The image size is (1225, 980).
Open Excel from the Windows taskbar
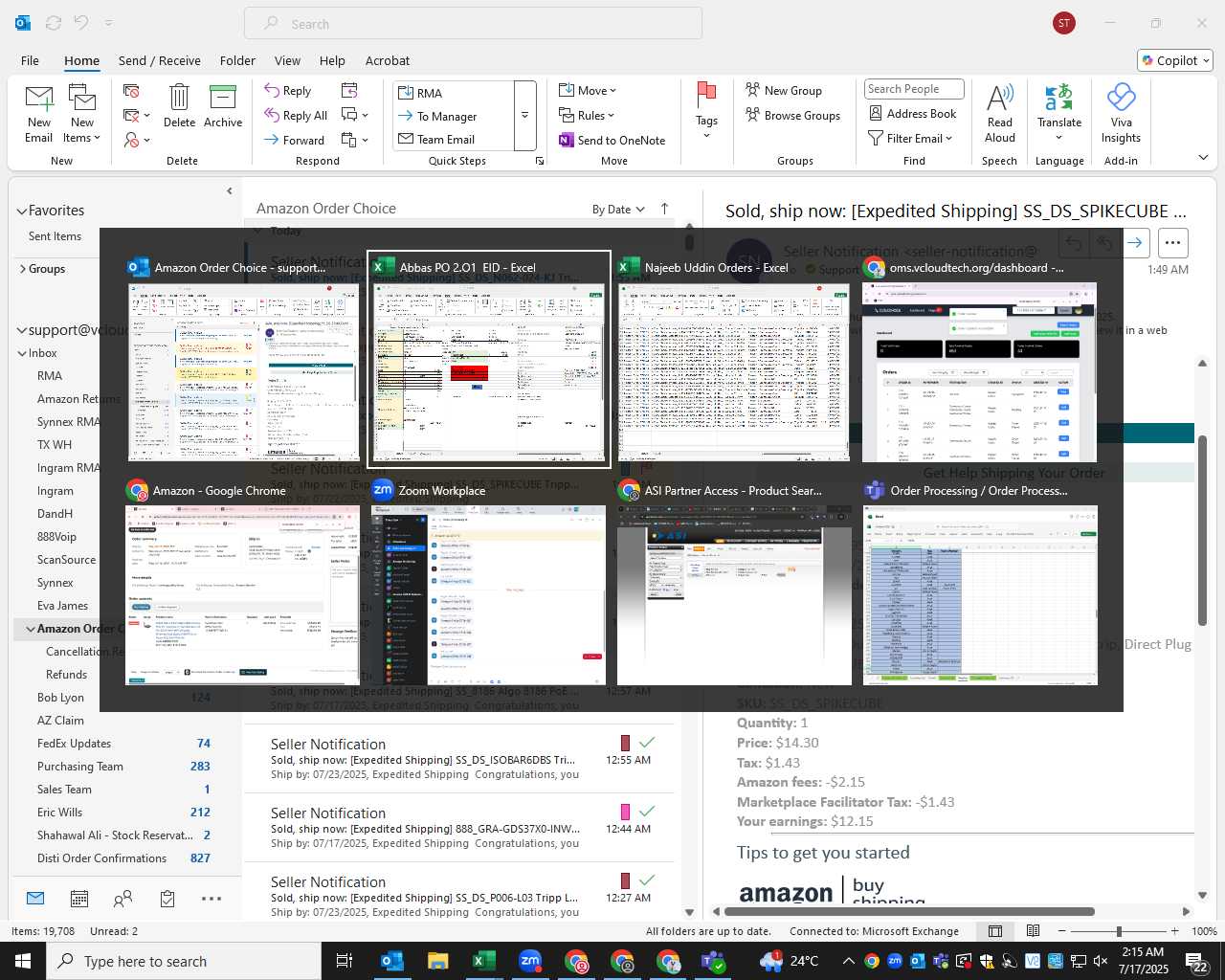pyautogui.click(x=484, y=961)
